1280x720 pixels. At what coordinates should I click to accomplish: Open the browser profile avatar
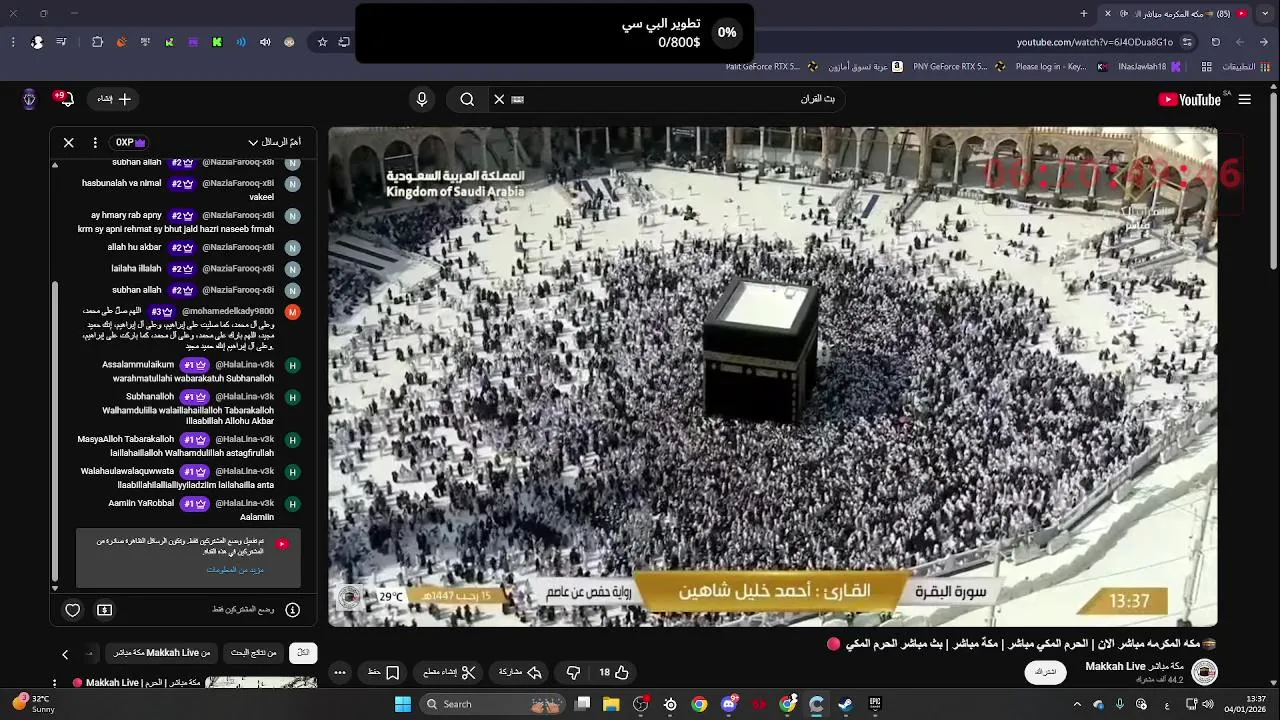[37, 42]
